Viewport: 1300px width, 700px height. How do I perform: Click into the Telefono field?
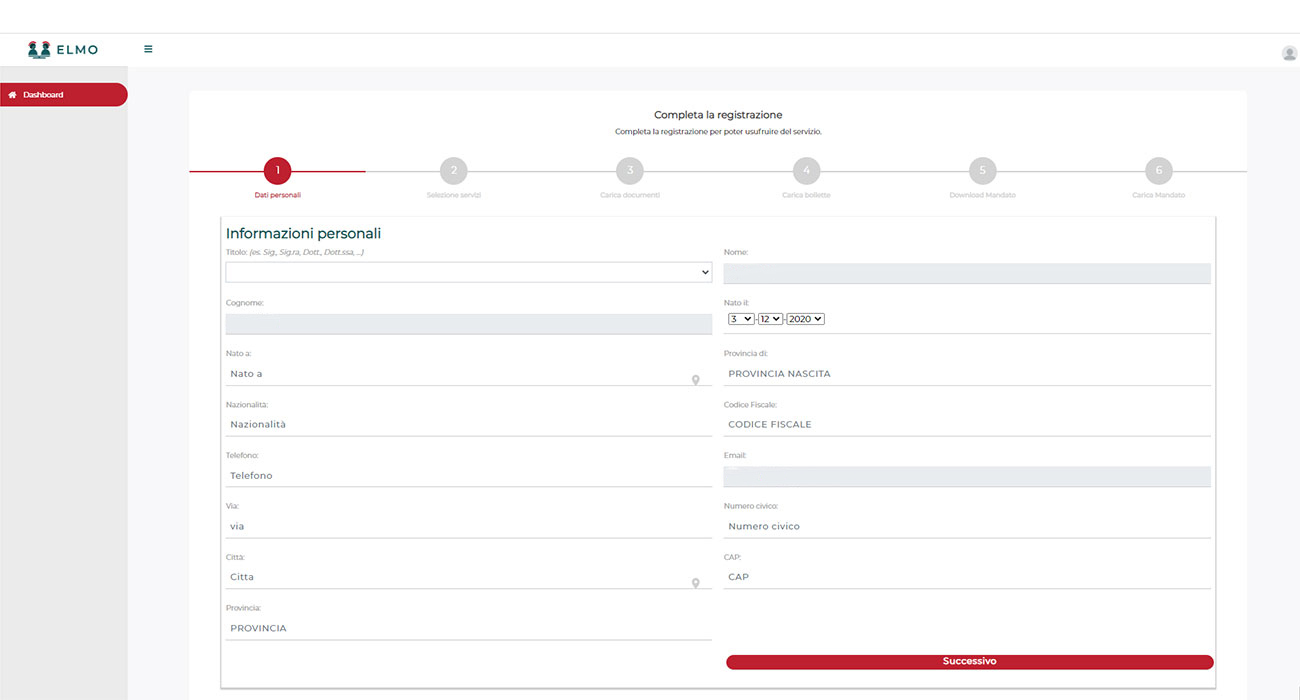click(x=468, y=476)
